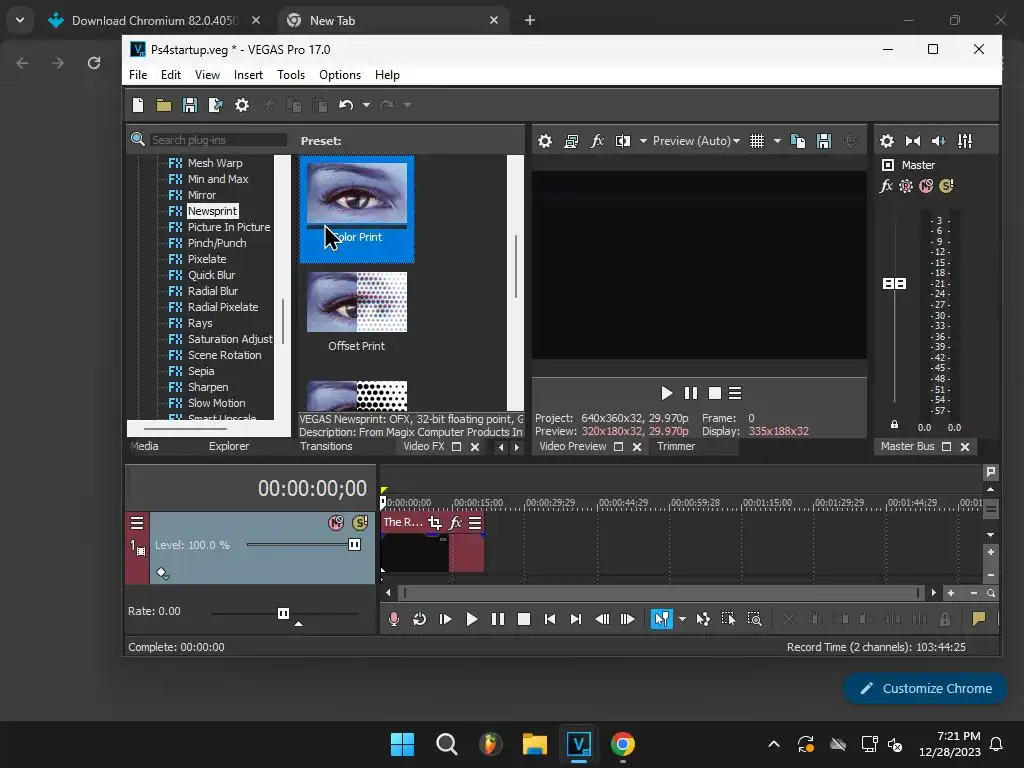The image size is (1024, 768).
Task: Click Master automation settings icon
Action: click(x=906, y=187)
